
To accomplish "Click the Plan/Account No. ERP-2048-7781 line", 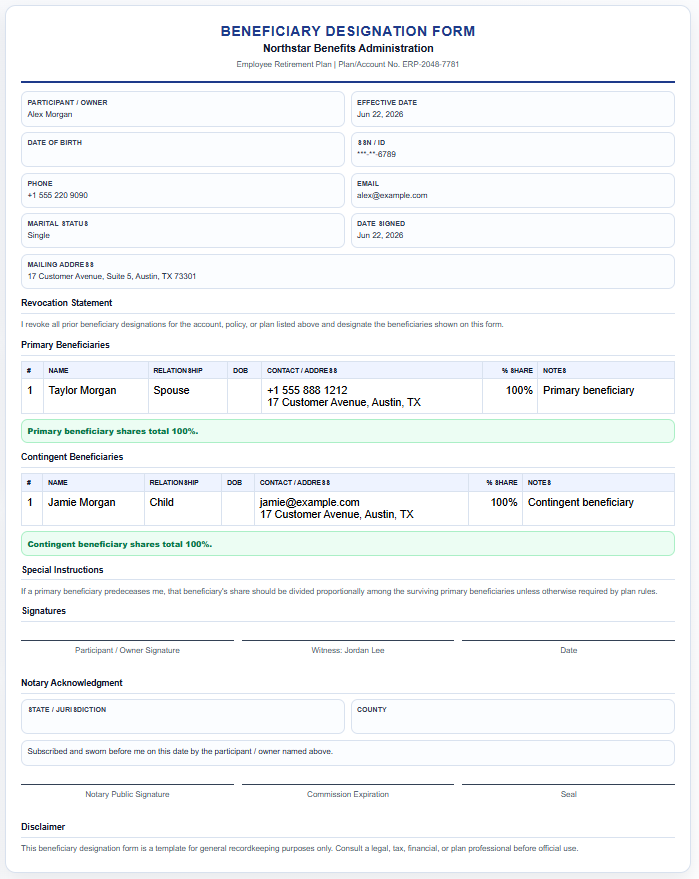I will tap(348, 64).
